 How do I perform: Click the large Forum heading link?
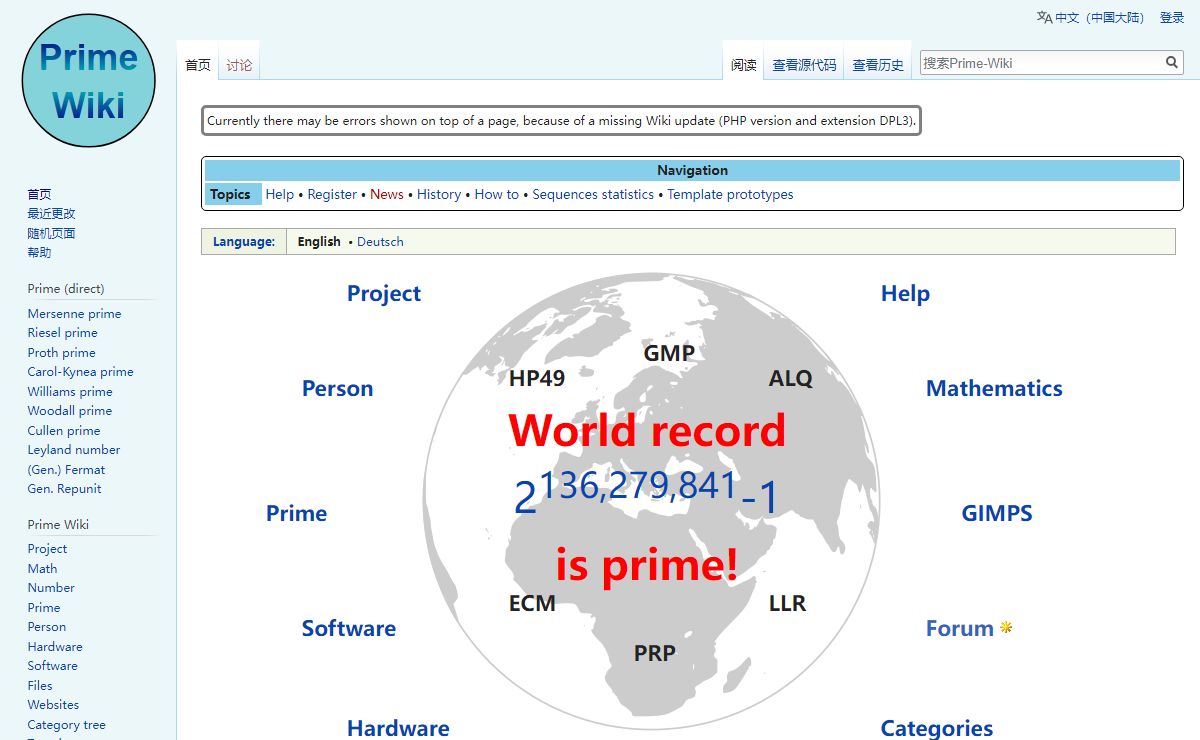(959, 629)
